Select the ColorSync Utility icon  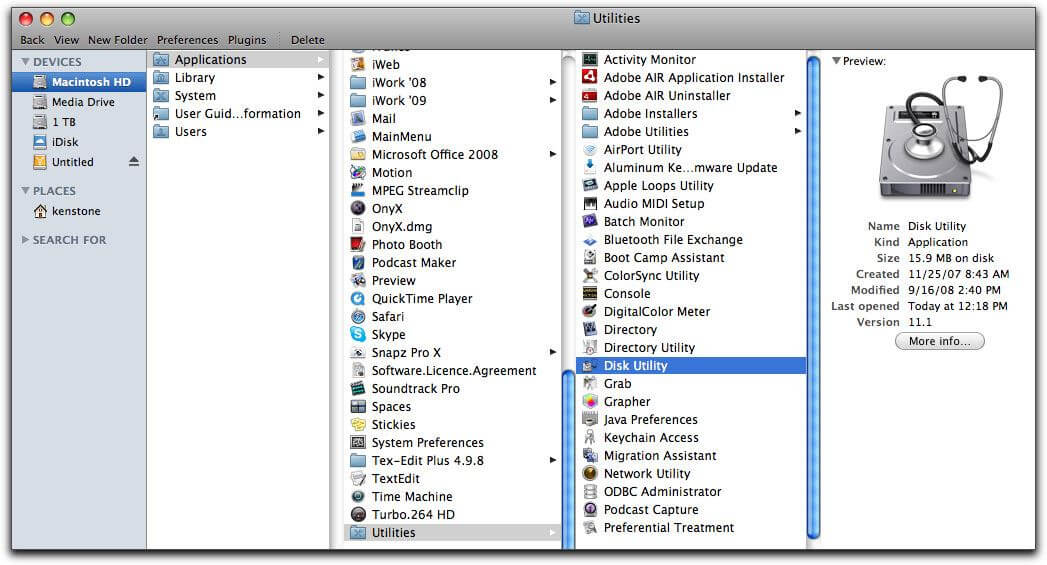(590, 276)
